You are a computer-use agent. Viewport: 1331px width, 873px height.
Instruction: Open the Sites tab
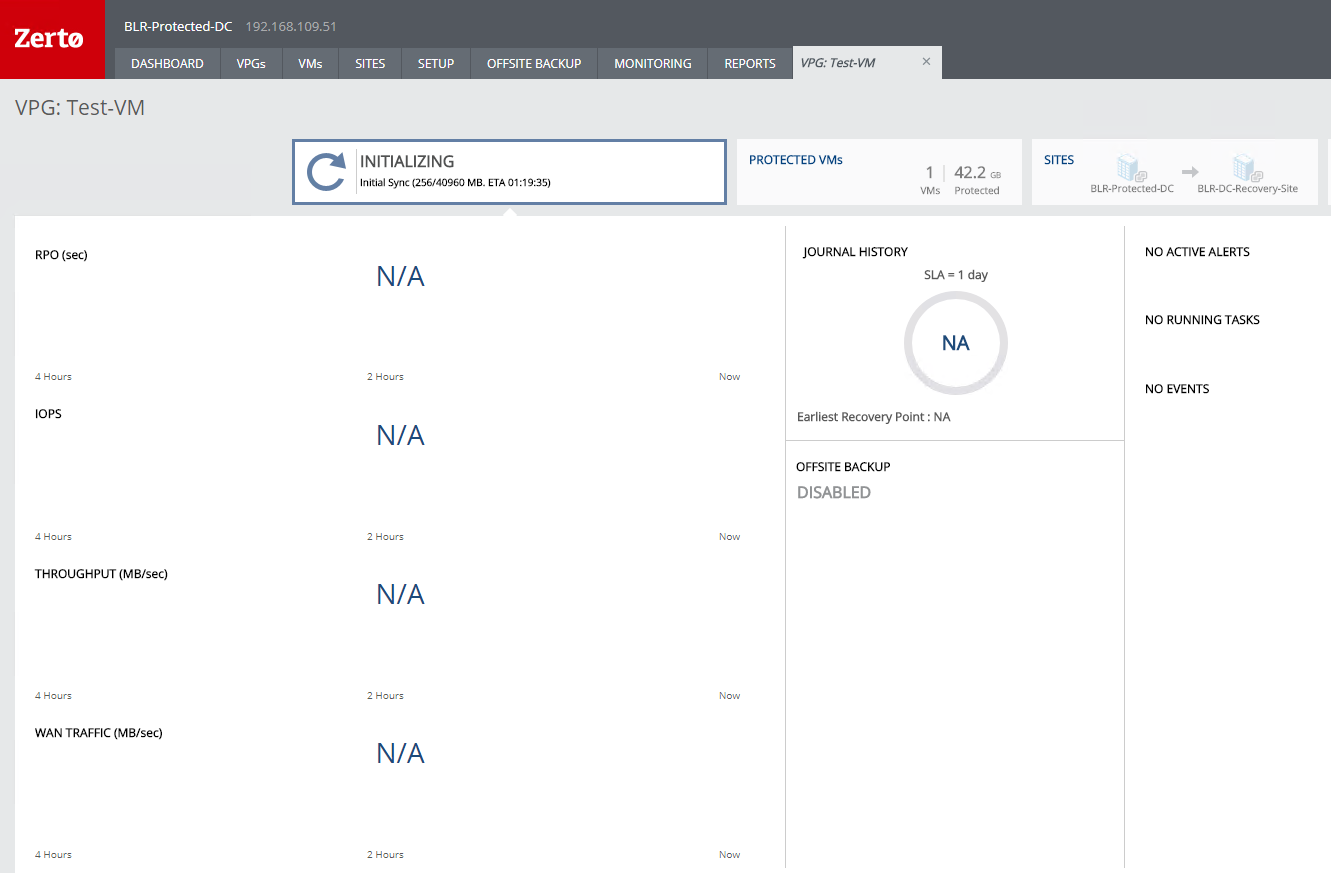[x=370, y=63]
